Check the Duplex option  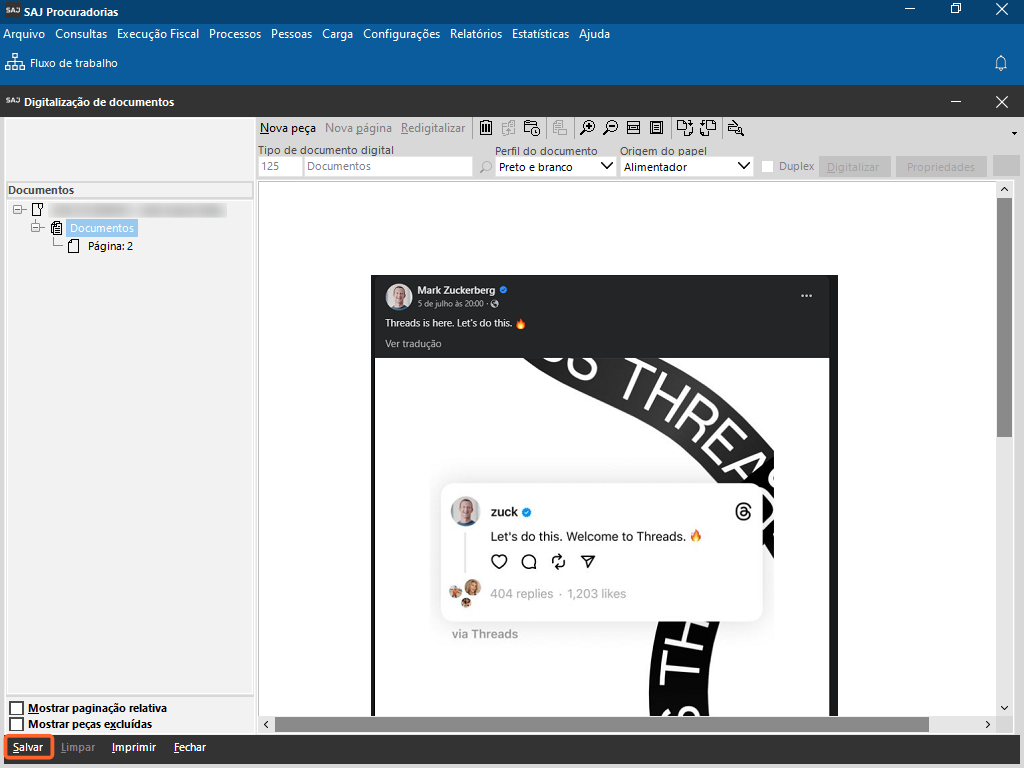pyautogui.click(x=768, y=167)
